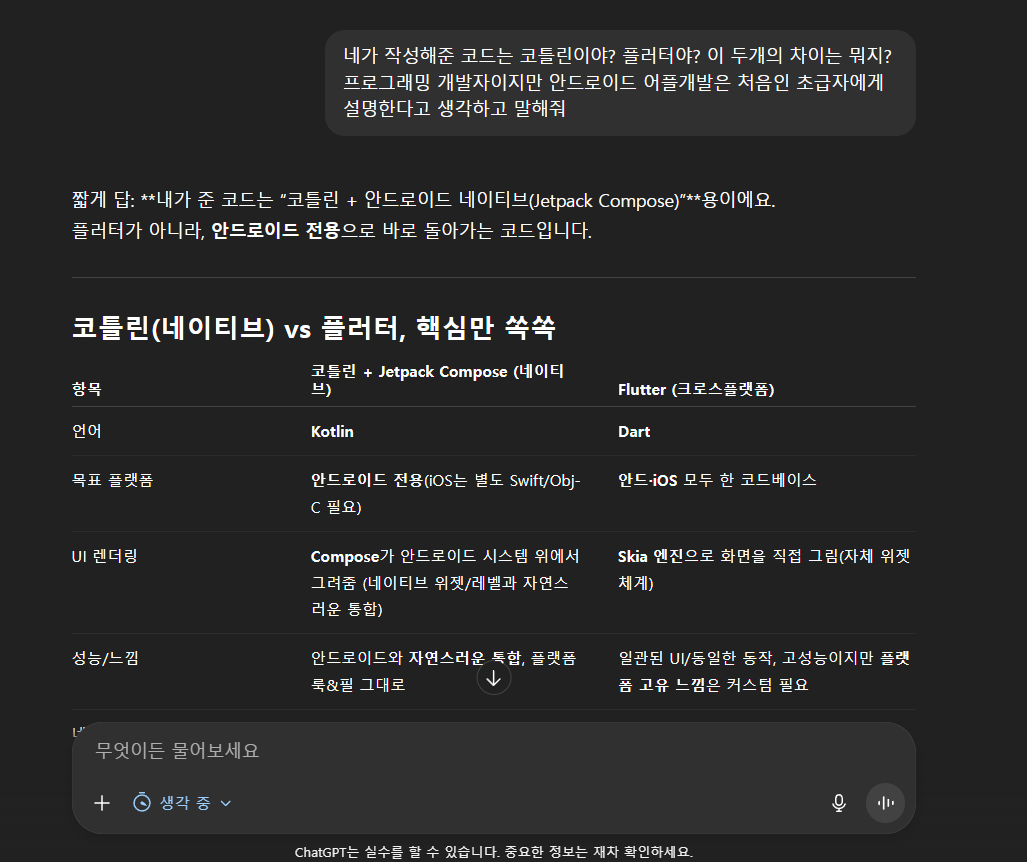Click the UI 렌더링 row label
This screenshot has height=862, width=1027.
(x=105, y=556)
